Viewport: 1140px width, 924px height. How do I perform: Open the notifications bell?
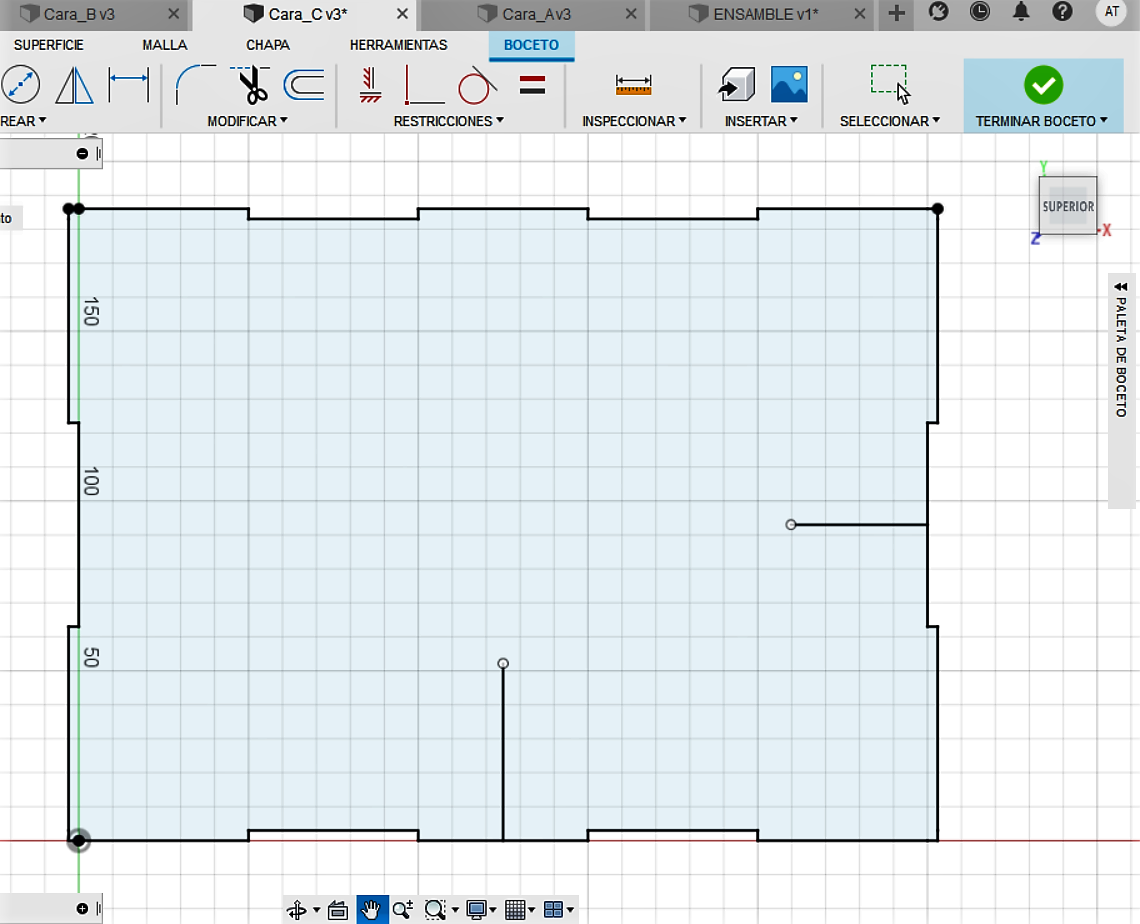(x=1021, y=12)
